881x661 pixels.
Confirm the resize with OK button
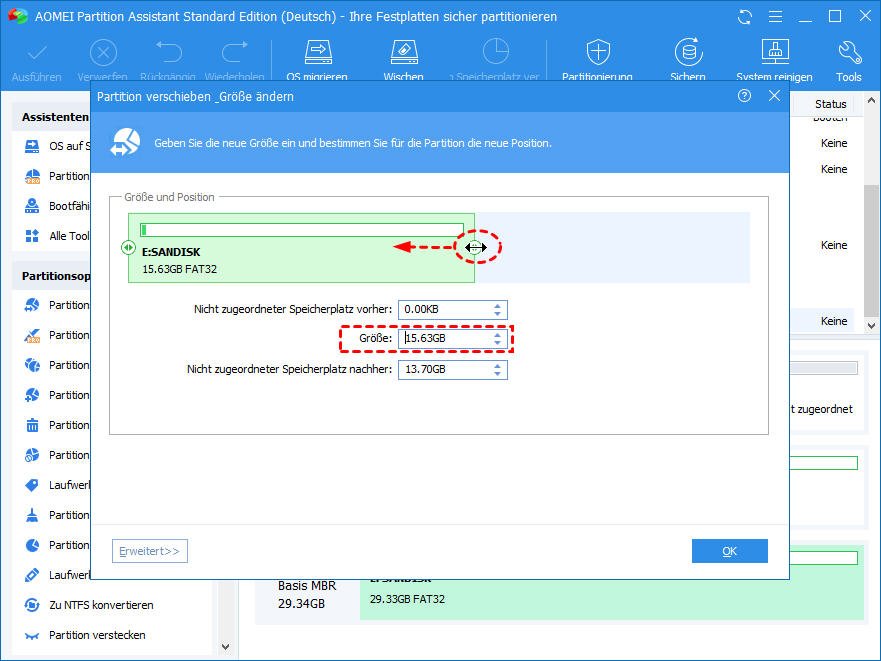point(729,551)
